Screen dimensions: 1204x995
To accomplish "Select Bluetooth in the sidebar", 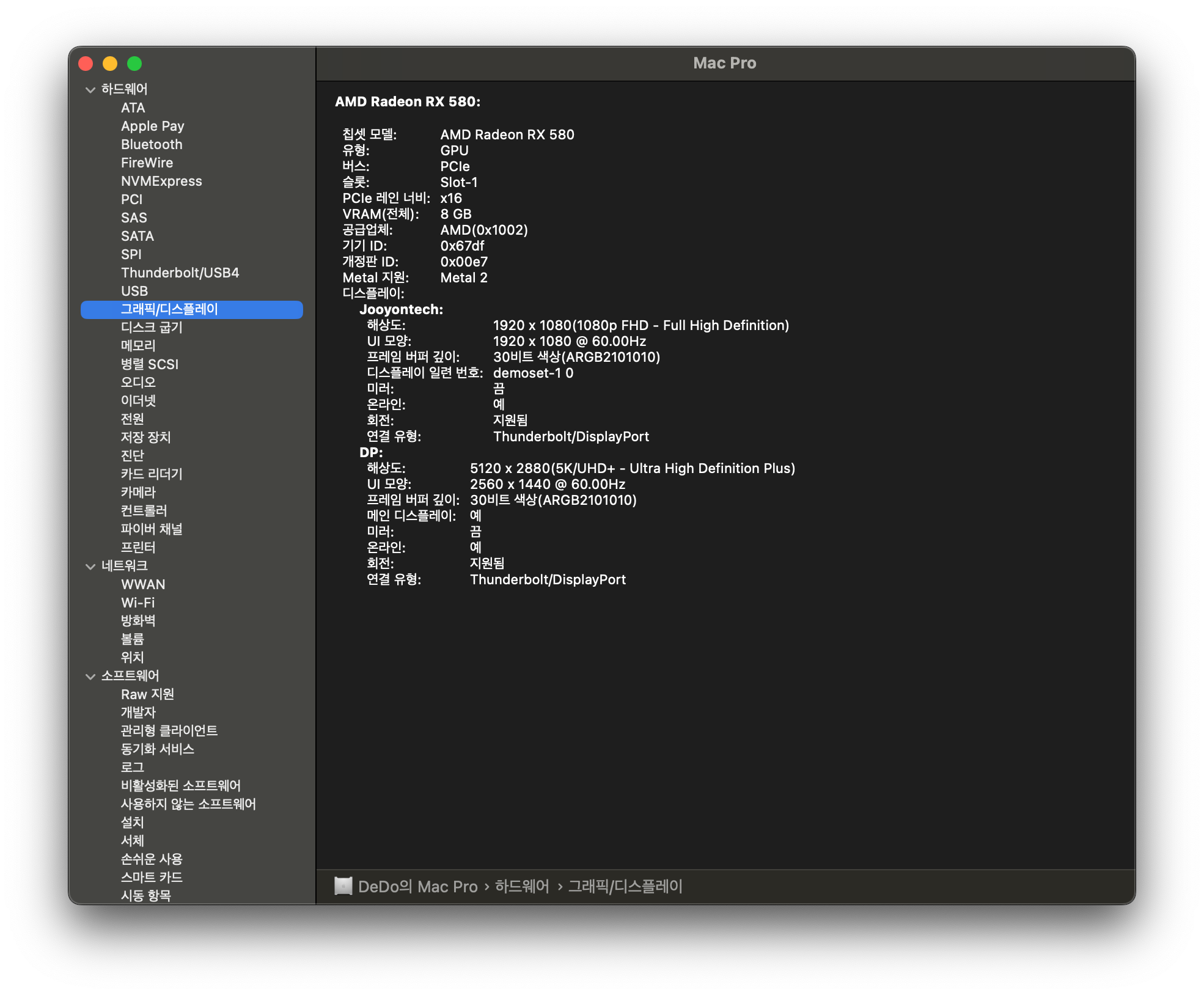I will pos(152,145).
